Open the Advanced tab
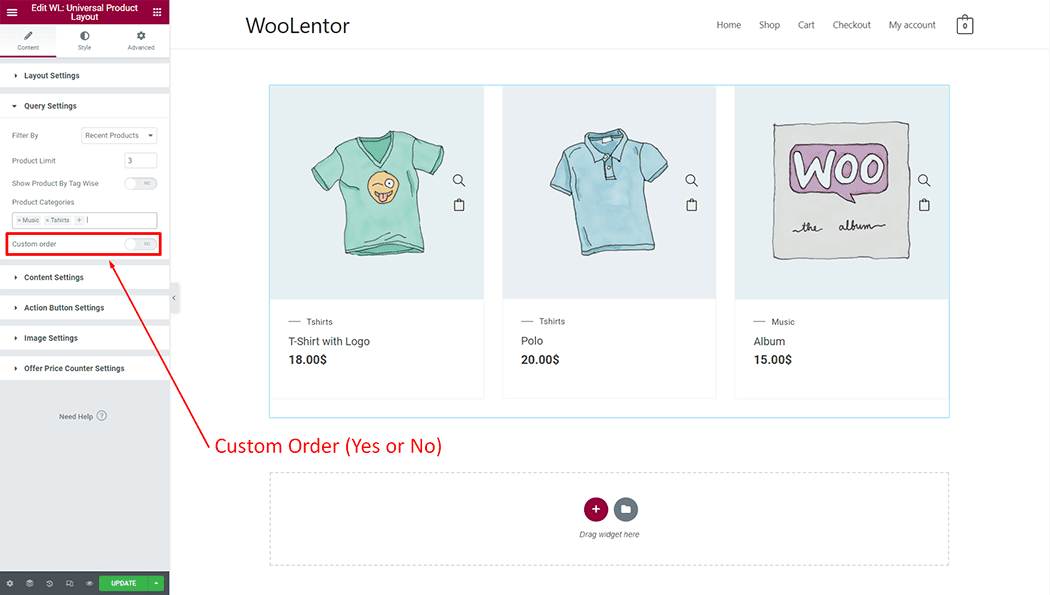Image resolution: width=1050 pixels, height=595 pixels. (141, 40)
